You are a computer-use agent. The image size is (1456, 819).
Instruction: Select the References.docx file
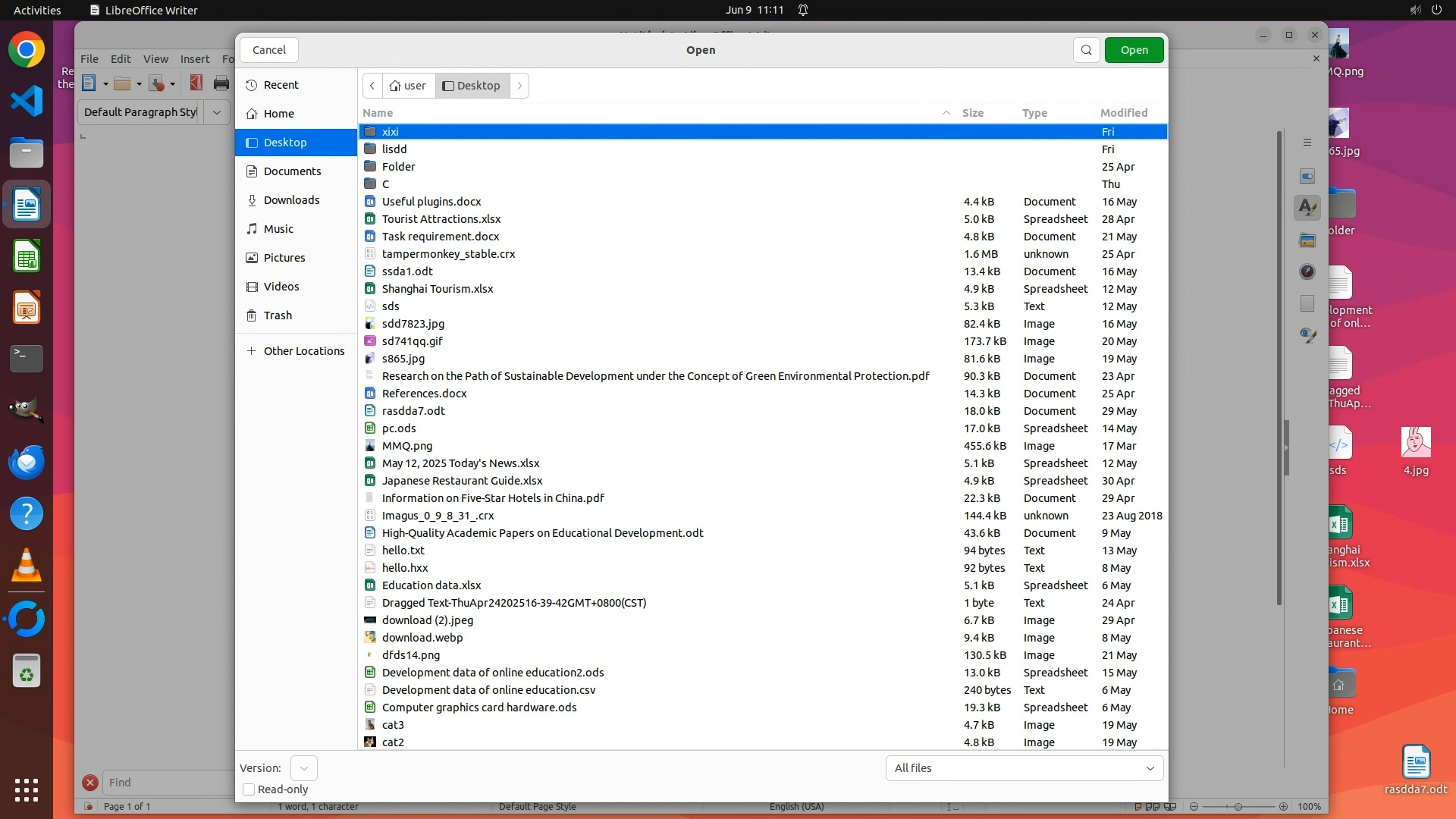pos(424,394)
